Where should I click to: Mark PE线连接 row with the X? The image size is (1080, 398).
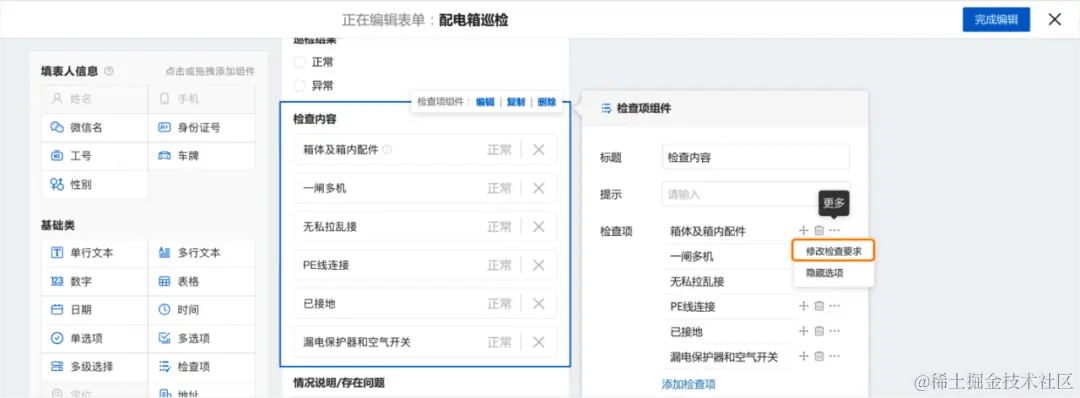(x=539, y=266)
